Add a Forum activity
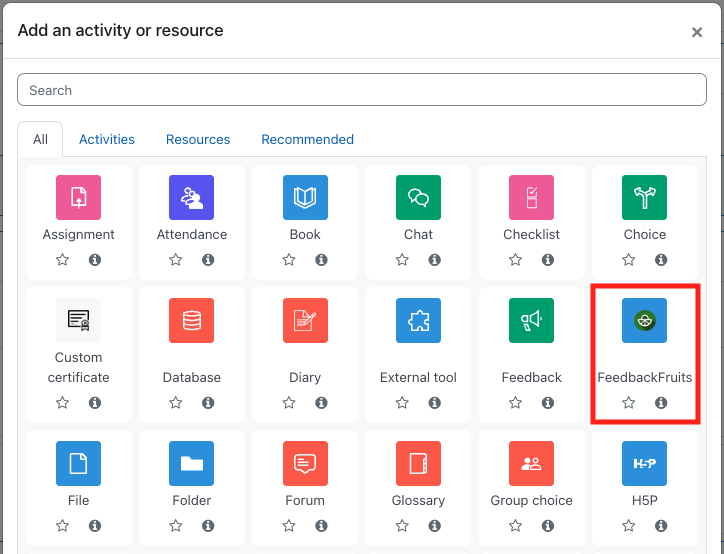Image resolution: width=724 pixels, height=554 pixels. (305, 463)
